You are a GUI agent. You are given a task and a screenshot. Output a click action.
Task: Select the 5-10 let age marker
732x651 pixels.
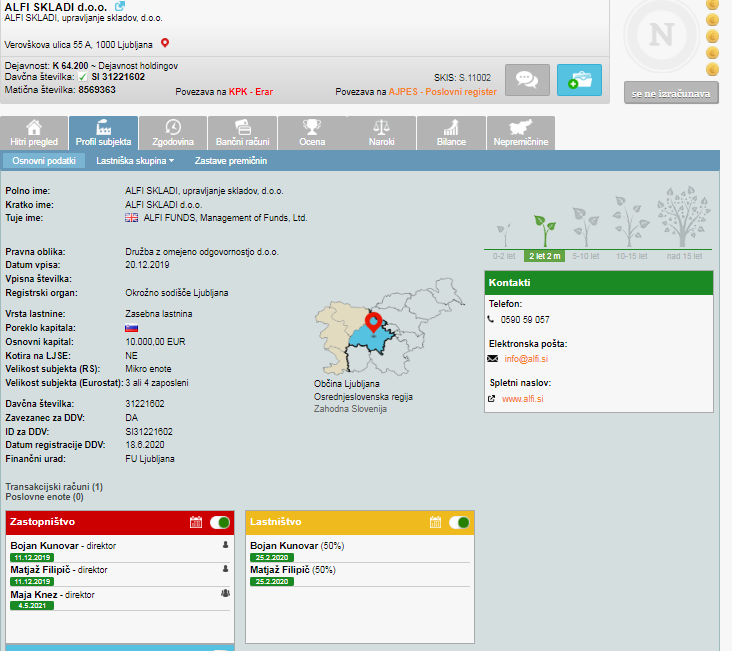pyautogui.click(x=584, y=256)
